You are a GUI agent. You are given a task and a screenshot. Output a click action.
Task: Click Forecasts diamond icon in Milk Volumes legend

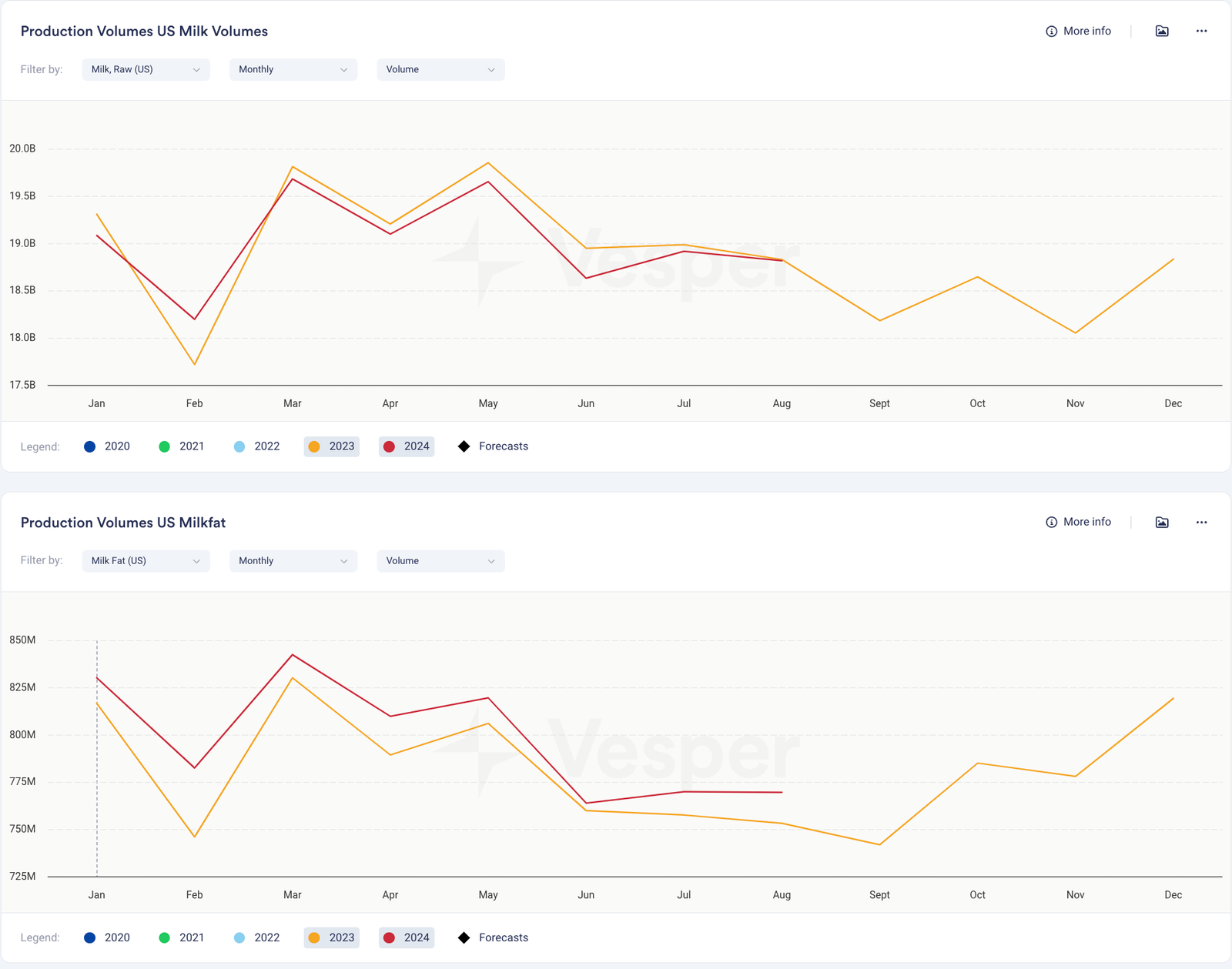464,446
